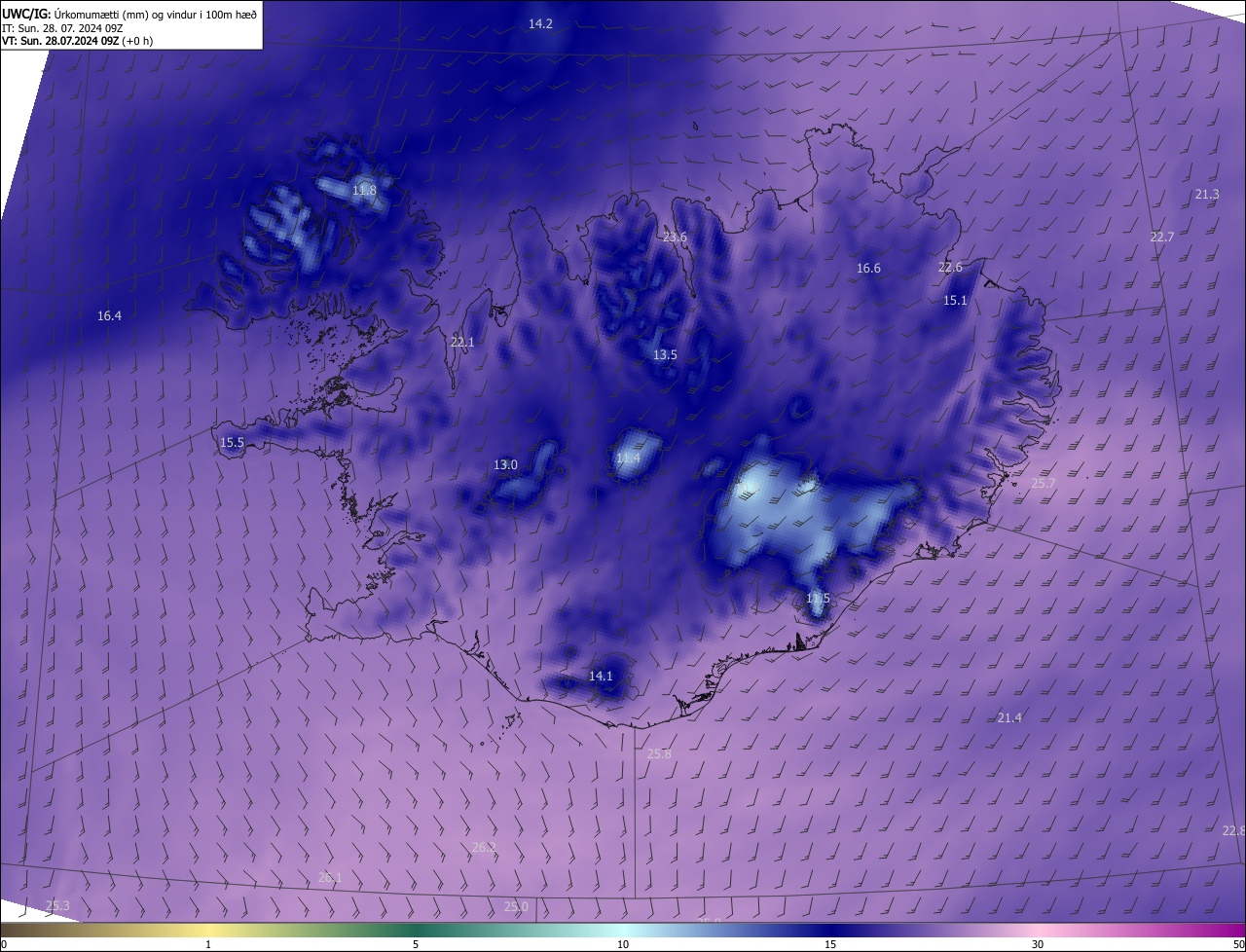The height and width of the screenshot is (952, 1246).
Task: Click the colorbar tick label 30
Action: 1038,944
